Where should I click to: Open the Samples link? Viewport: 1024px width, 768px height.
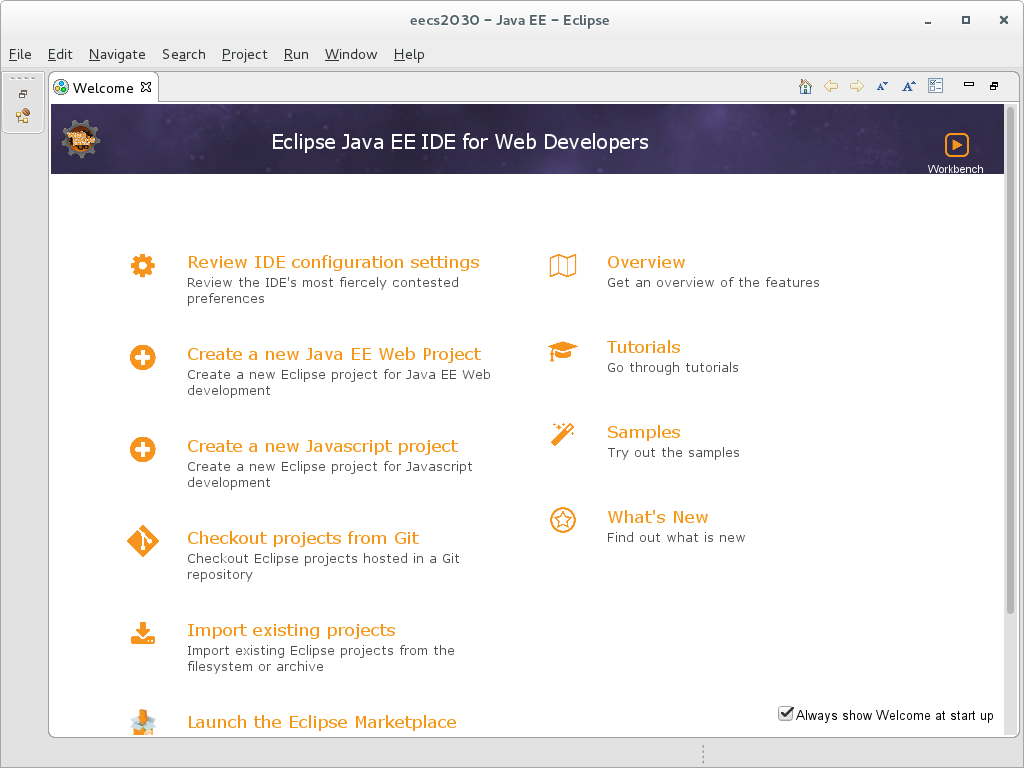[x=643, y=432]
